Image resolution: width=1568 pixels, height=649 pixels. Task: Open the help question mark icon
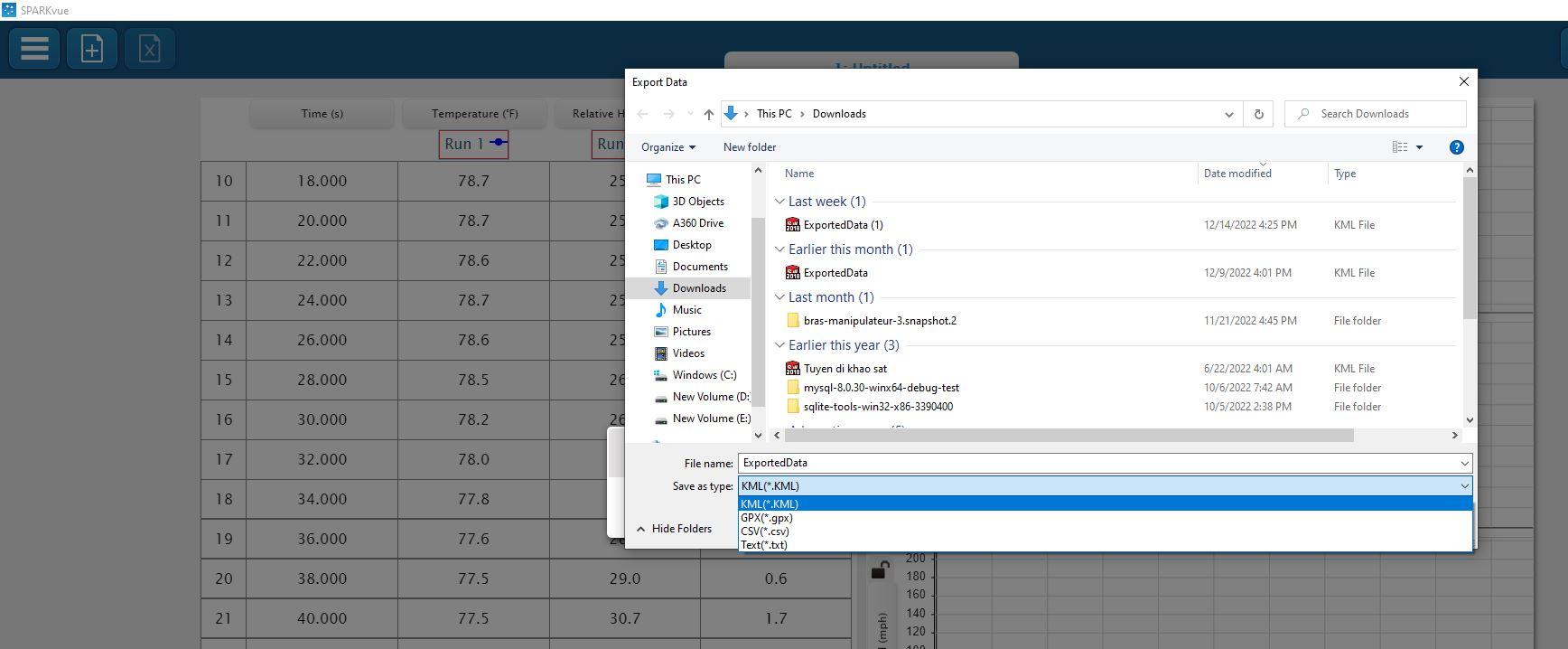click(1456, 147)
